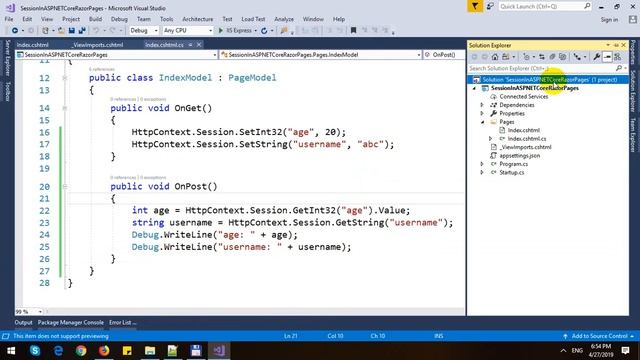Click the Save All toolbar icon

pyautogui.click(x=82, y=31)
